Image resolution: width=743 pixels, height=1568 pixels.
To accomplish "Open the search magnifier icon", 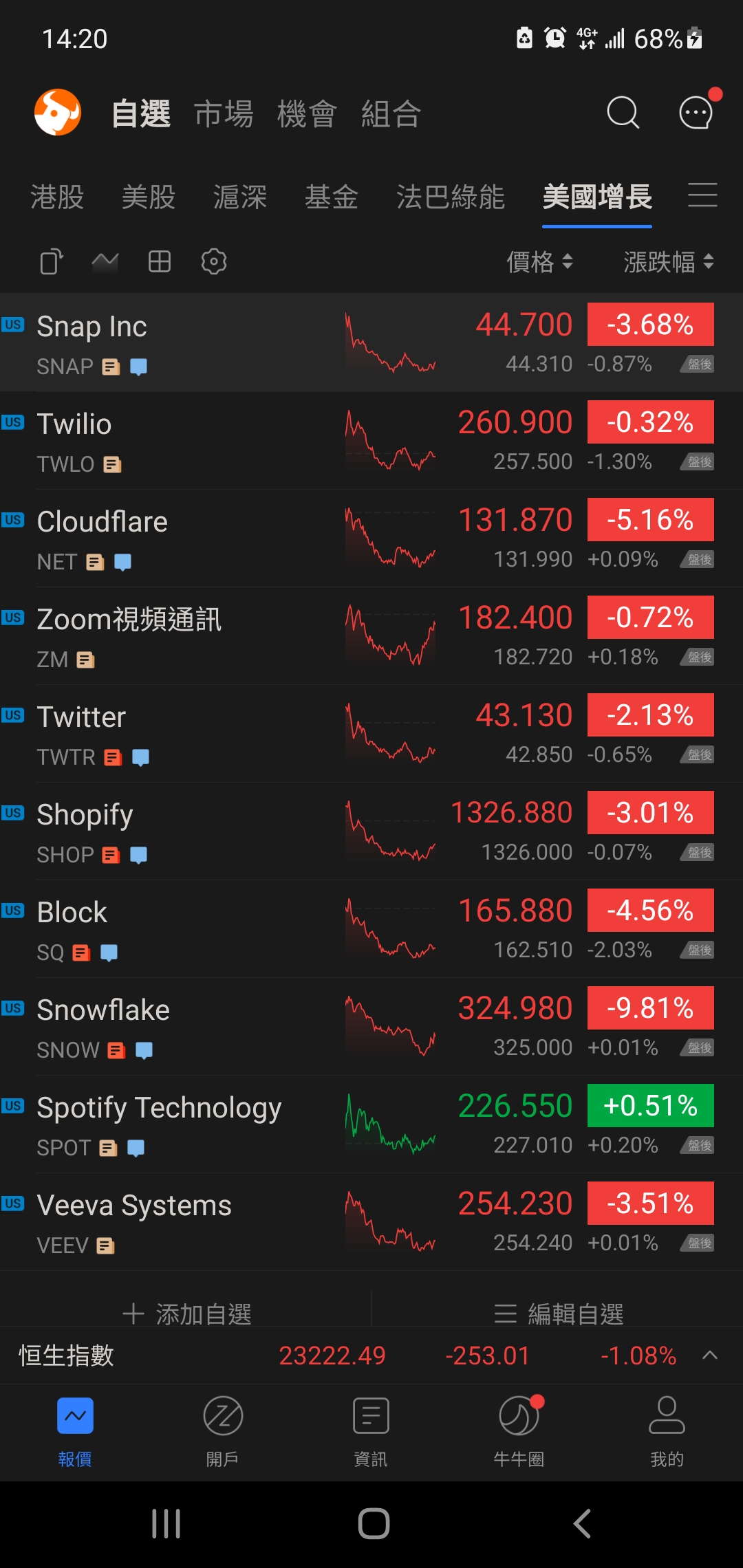I will [x=623, y=113].
